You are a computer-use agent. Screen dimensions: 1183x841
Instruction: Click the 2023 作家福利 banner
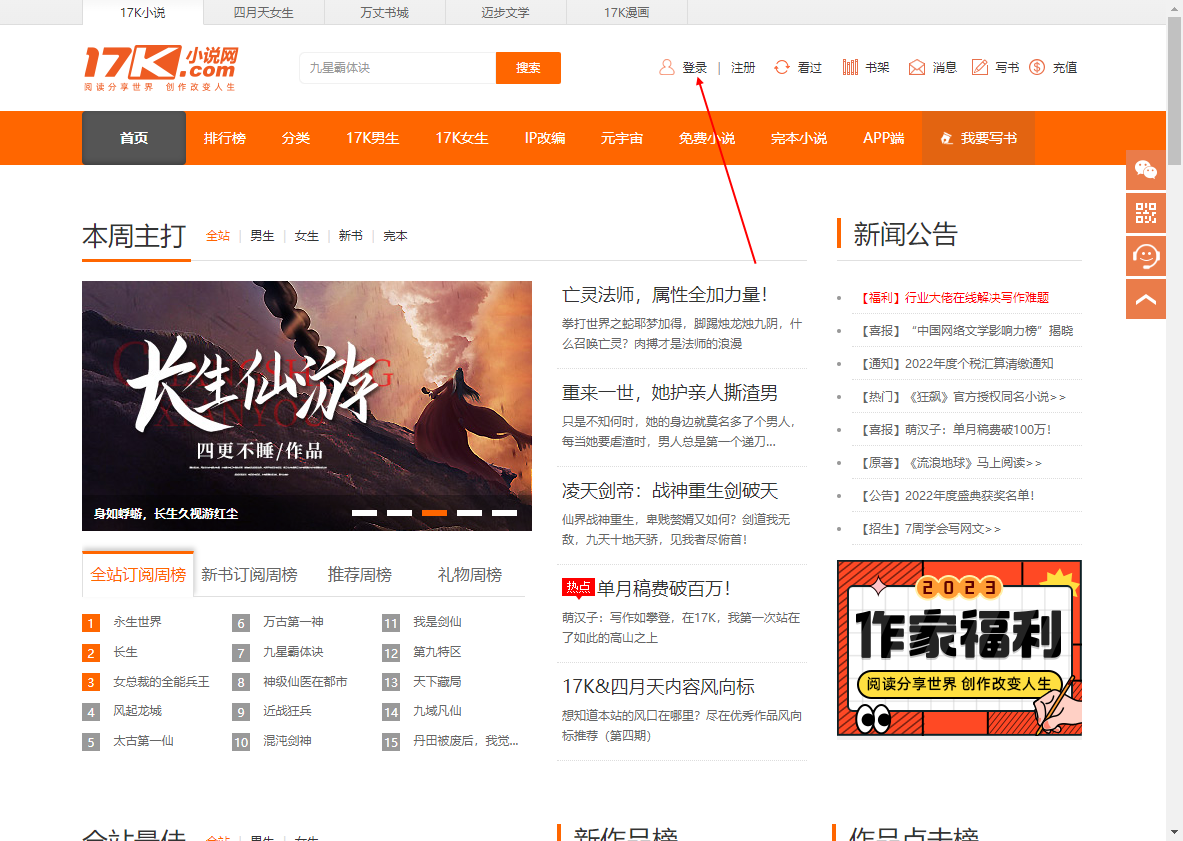pos(959,648)
